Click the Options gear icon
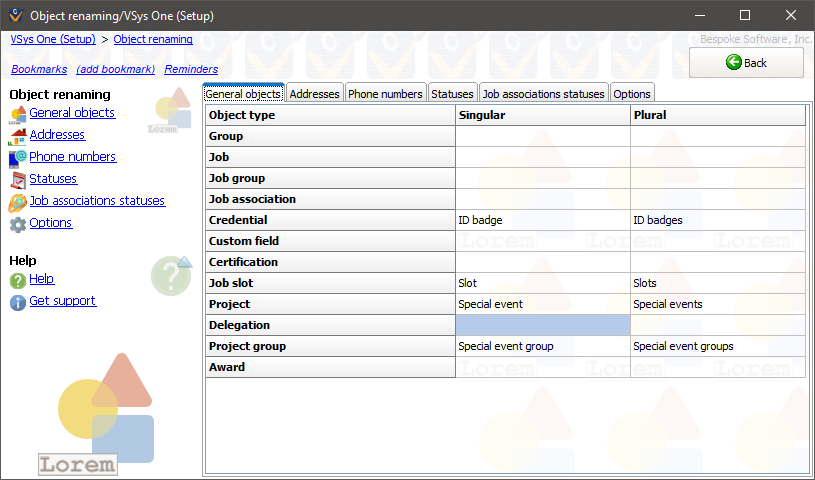The image size is (815, 480). point(17,224)
